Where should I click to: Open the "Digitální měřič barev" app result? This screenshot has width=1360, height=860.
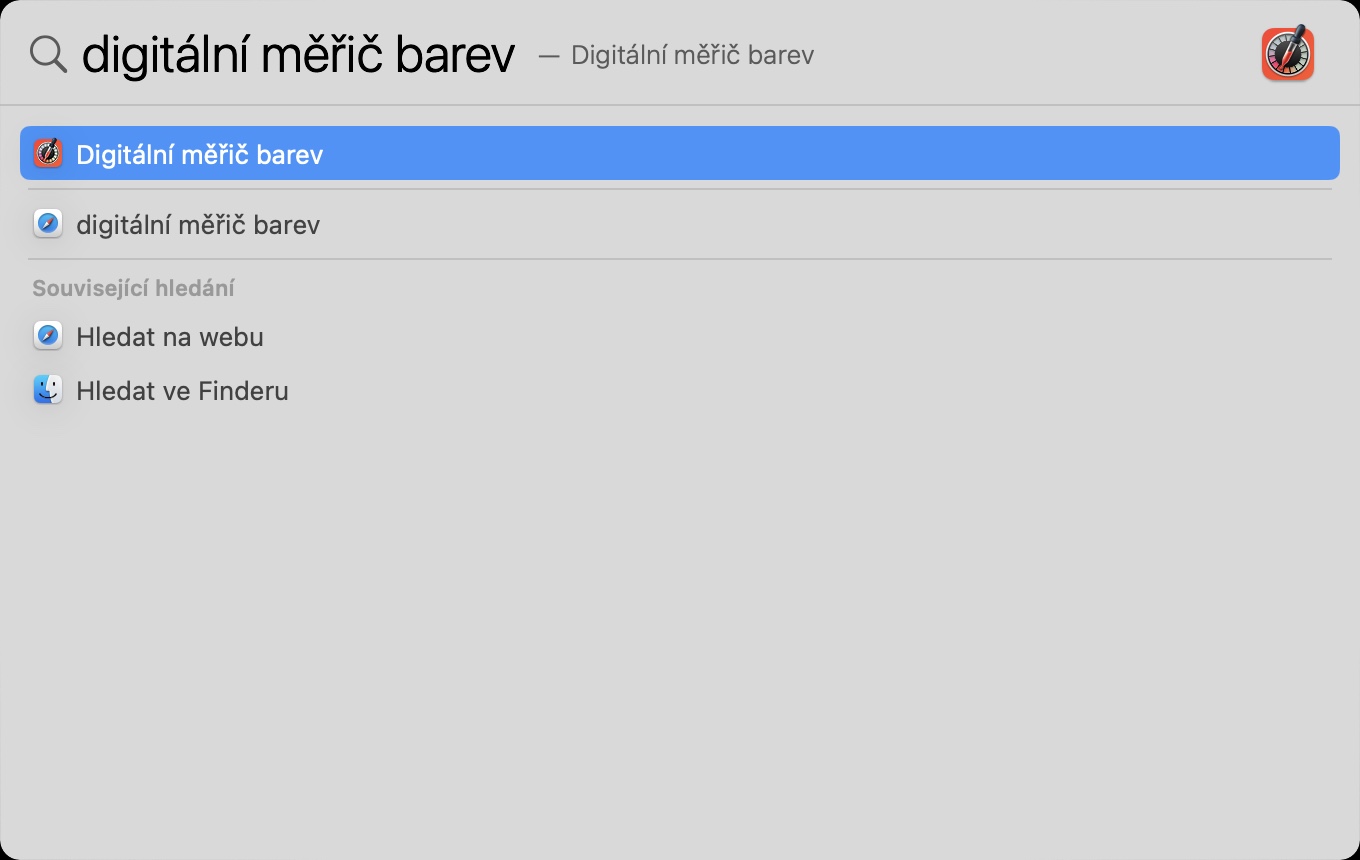[x=200, y=154]
